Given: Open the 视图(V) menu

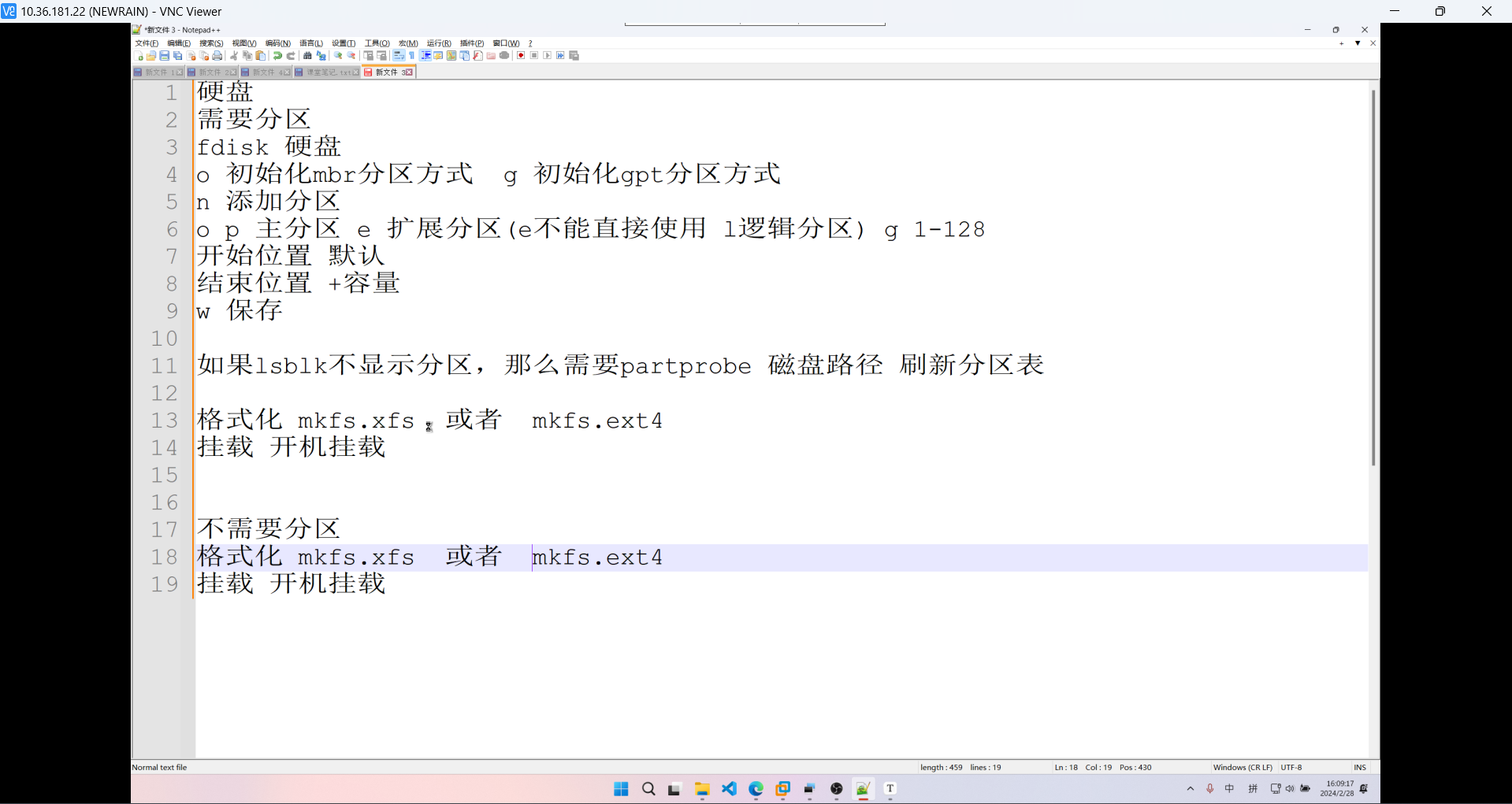Looking at the screenshot, I should [244, 43].
